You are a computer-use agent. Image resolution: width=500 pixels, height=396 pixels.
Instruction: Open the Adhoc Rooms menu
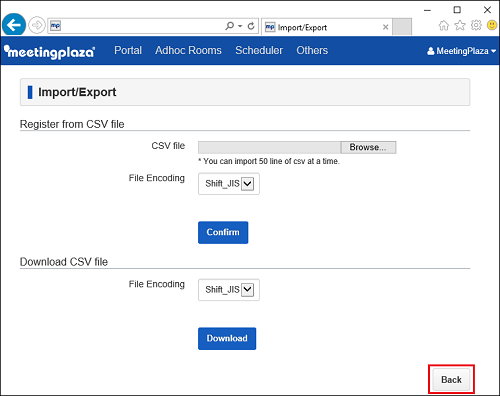click(x=188, y=50)
